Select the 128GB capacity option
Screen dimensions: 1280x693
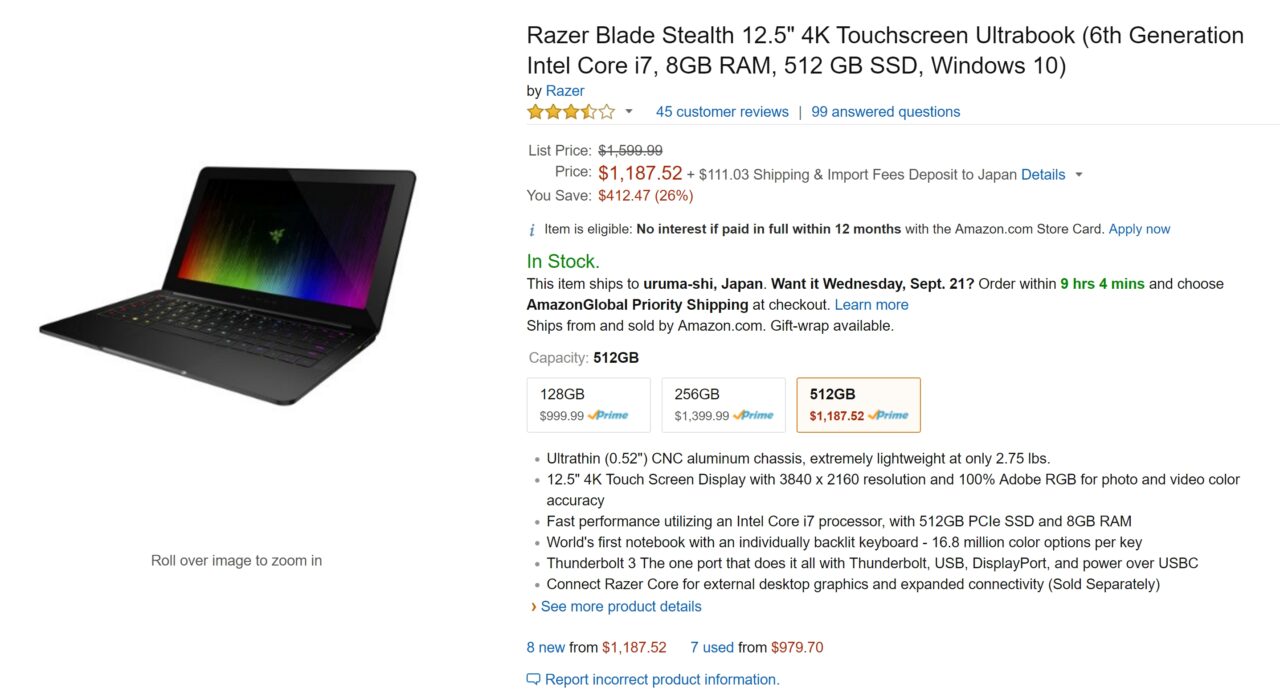click(588, 404)
